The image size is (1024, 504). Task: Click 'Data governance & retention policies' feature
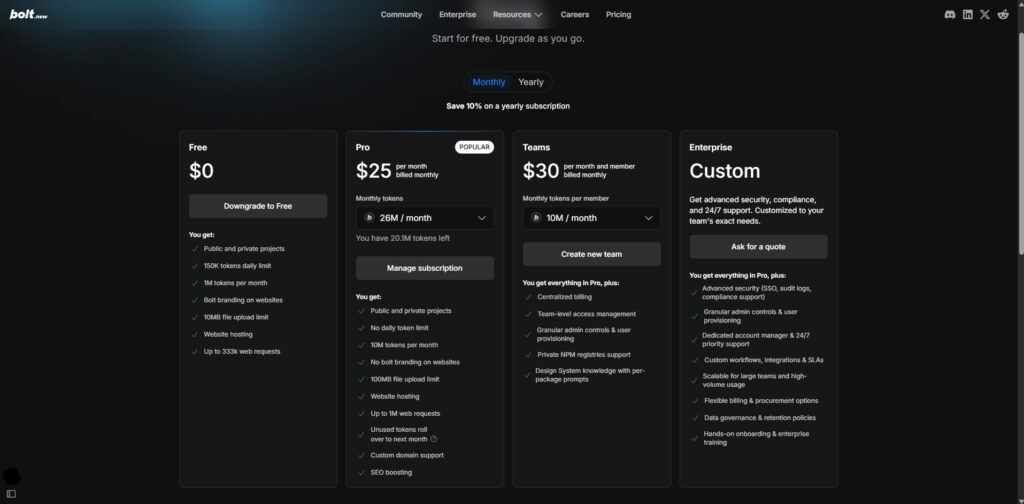click(x=760, y=418)
